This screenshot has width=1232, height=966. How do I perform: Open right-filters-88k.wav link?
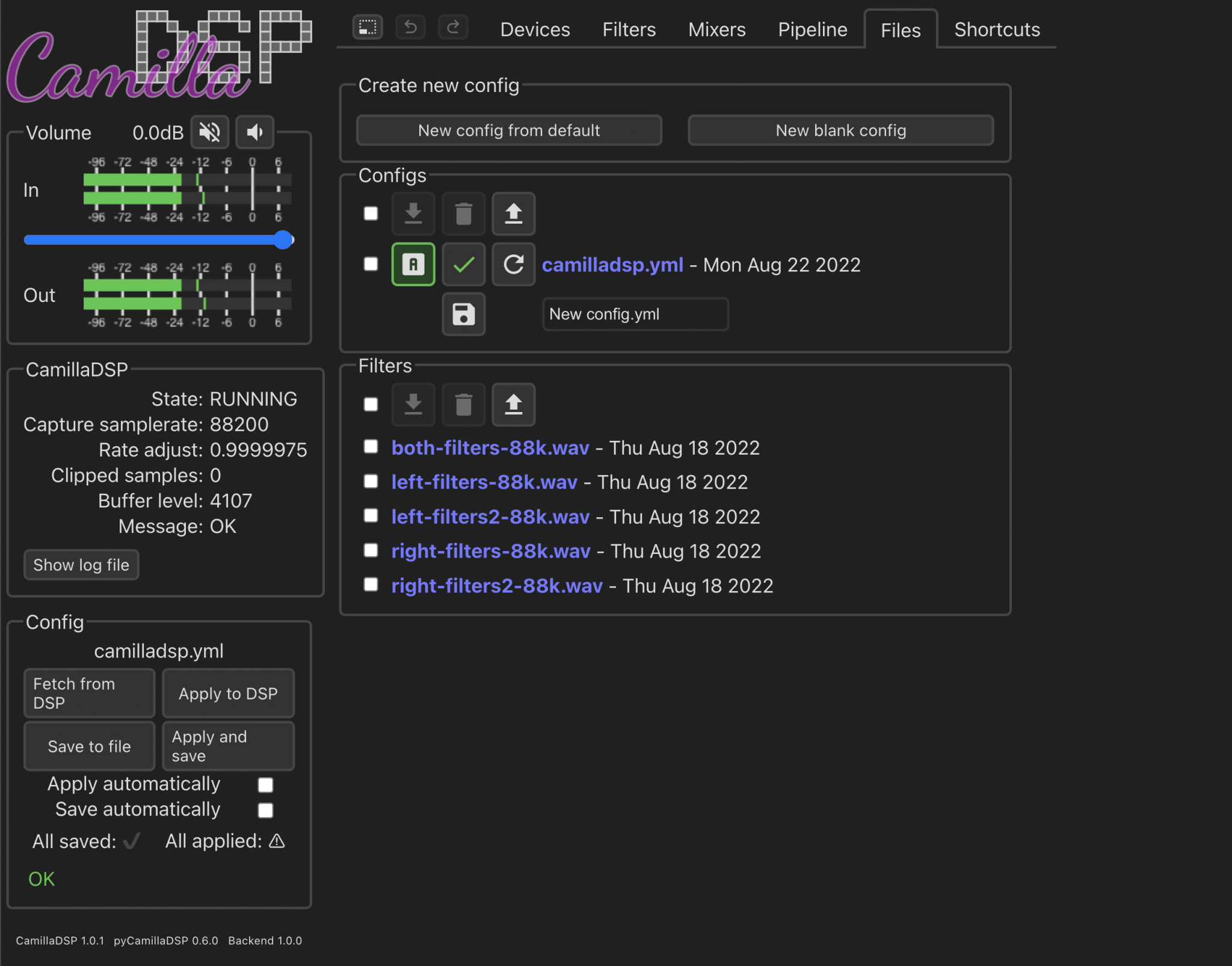[x=491, y=551]
